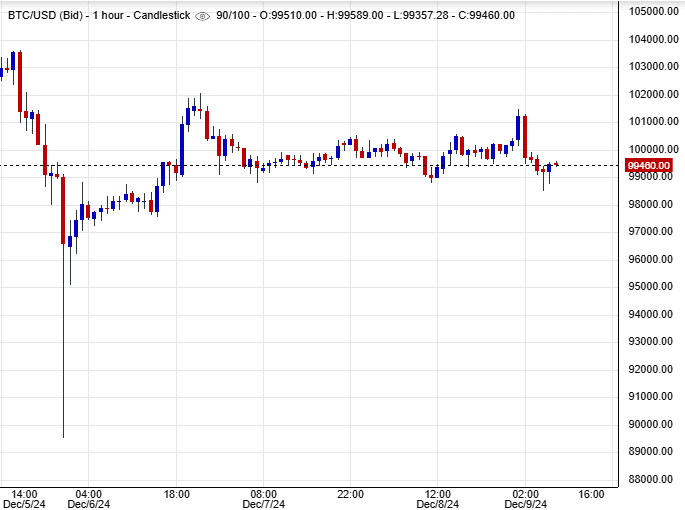Click the 95000.00 price axis label

pos(652,286)
